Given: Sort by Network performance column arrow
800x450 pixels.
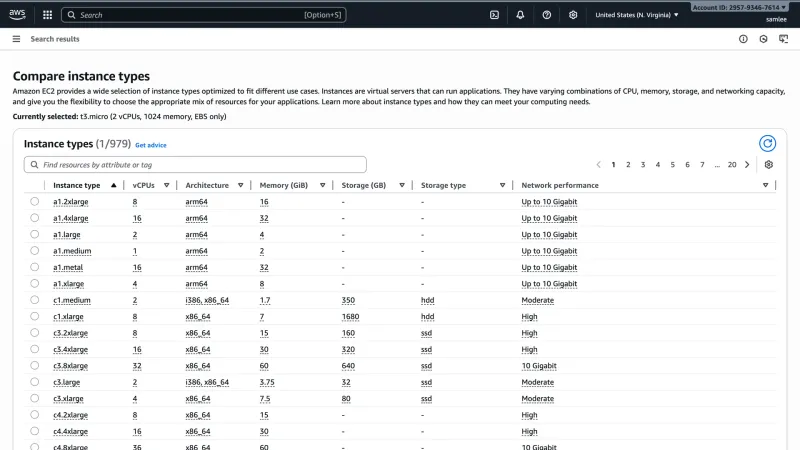Looking at the screenshot, I should coord(765,185).
